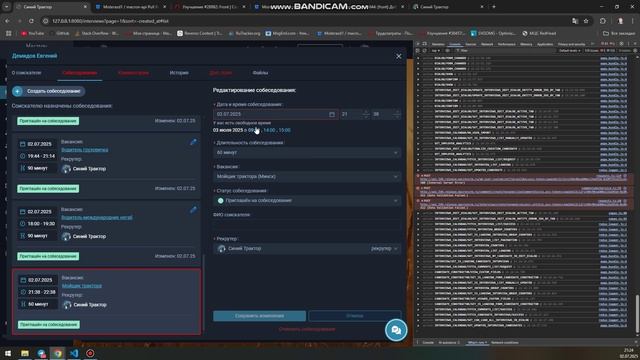This screenshot has height=360, width=640.
Task: Close the DevTools panel
Action: (636, 44)
